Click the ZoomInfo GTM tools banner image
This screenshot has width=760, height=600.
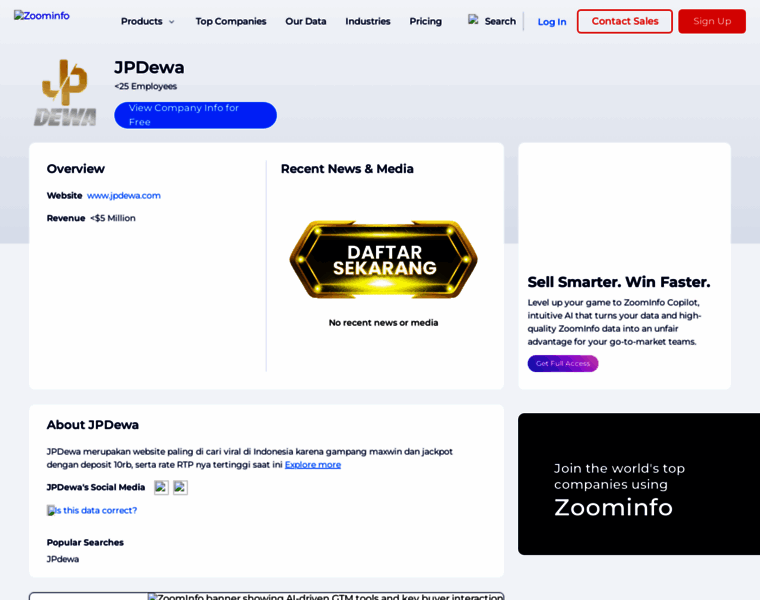click(326, 597)
